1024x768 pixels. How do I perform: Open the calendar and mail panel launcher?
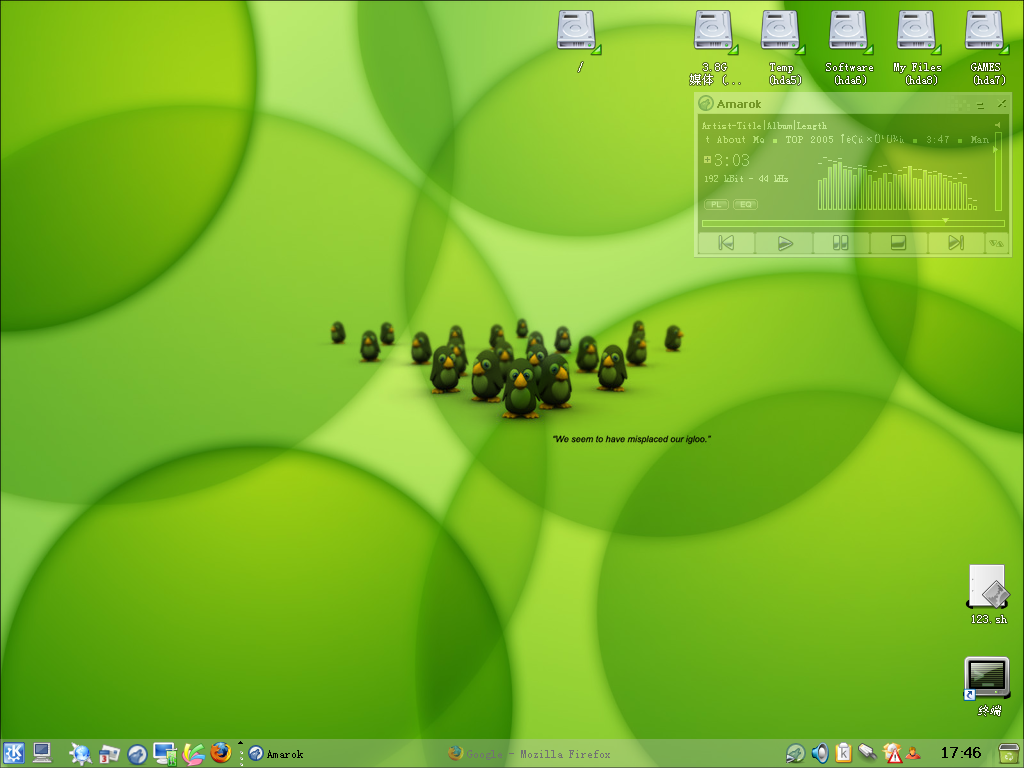109,754
